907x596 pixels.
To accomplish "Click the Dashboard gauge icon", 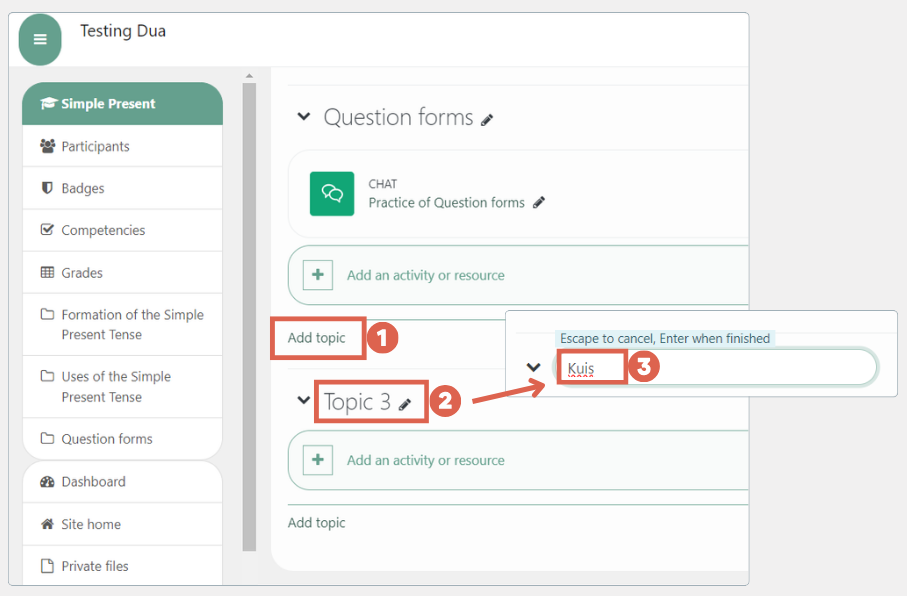I will (x=47, y=481).
